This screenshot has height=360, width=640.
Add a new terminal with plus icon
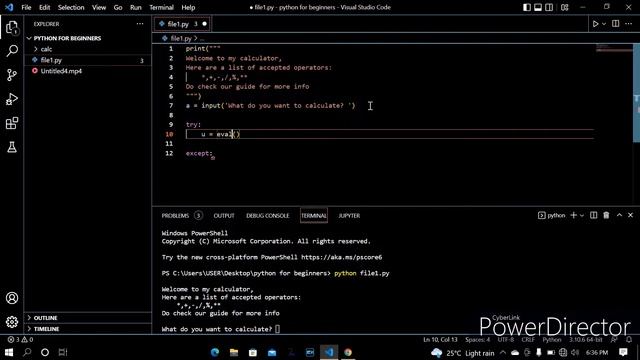[x=573, y=215]
